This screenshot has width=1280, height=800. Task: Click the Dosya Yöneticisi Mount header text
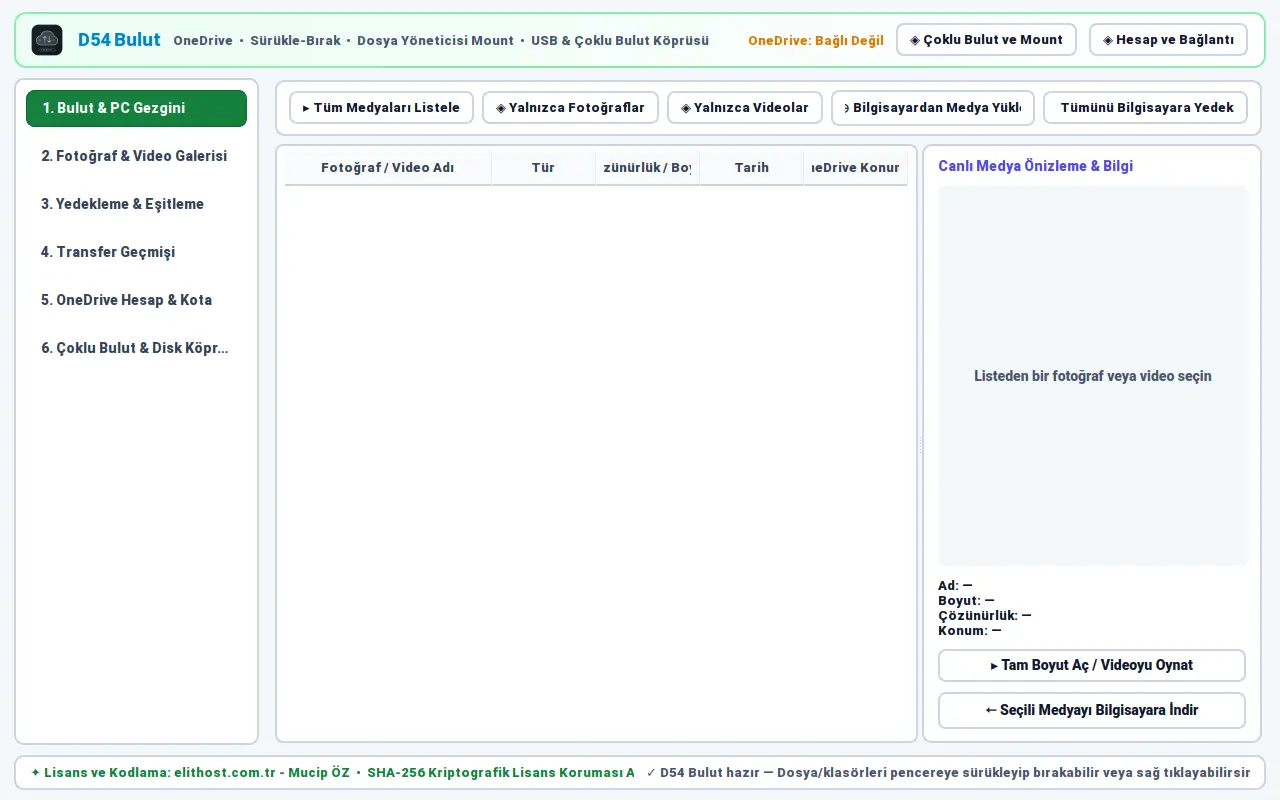(435, 41)
